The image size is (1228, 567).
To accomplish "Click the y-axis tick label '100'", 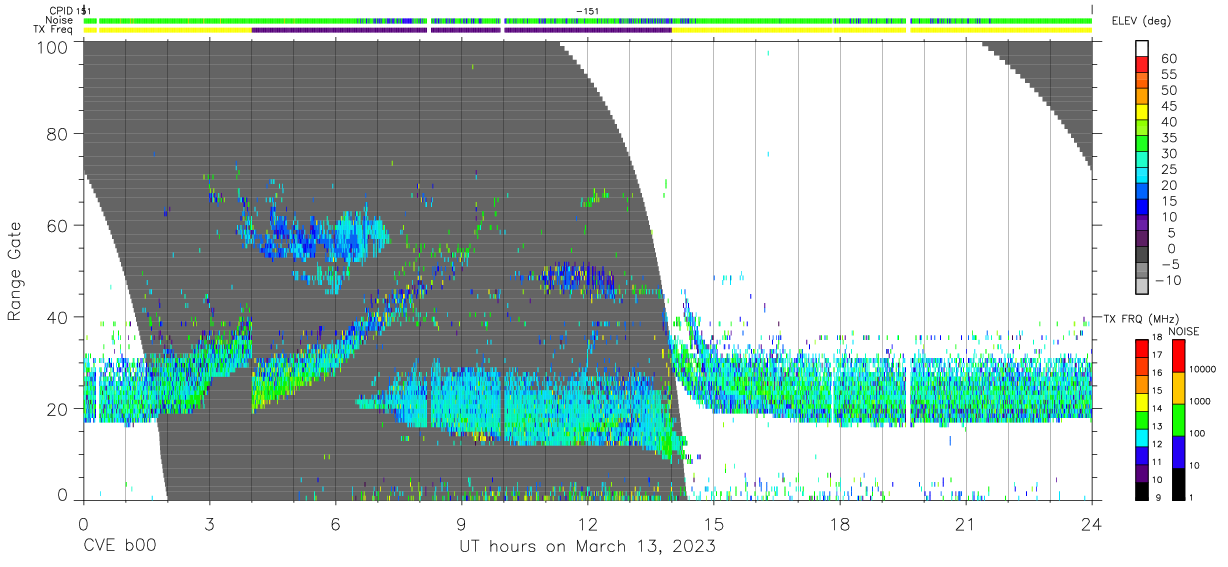I will tap(53, 47).
